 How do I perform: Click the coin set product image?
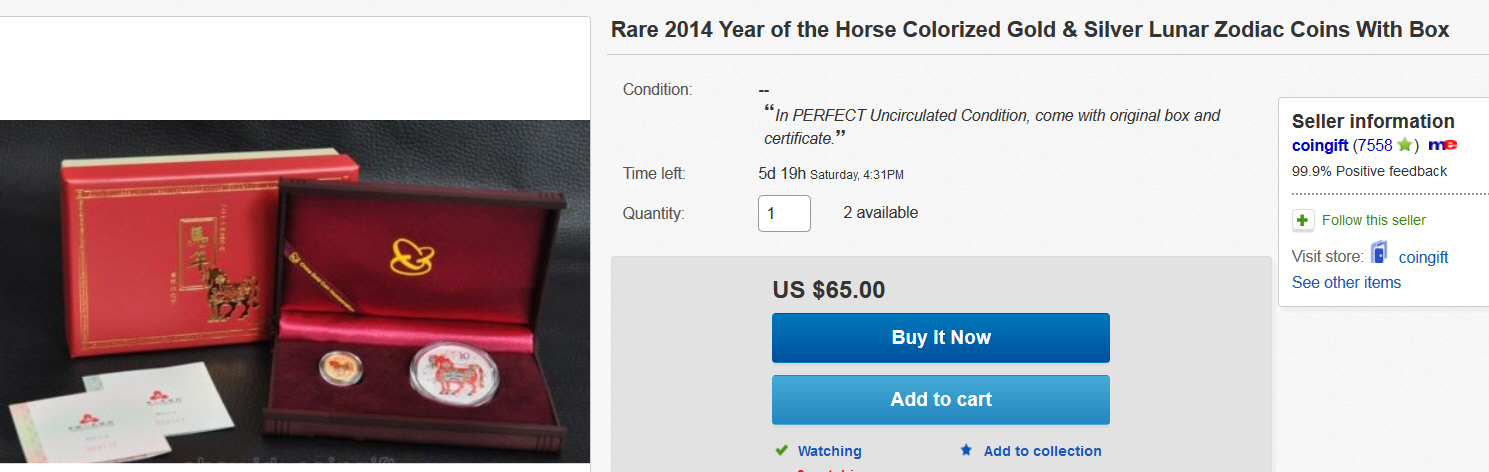point(295,290)
